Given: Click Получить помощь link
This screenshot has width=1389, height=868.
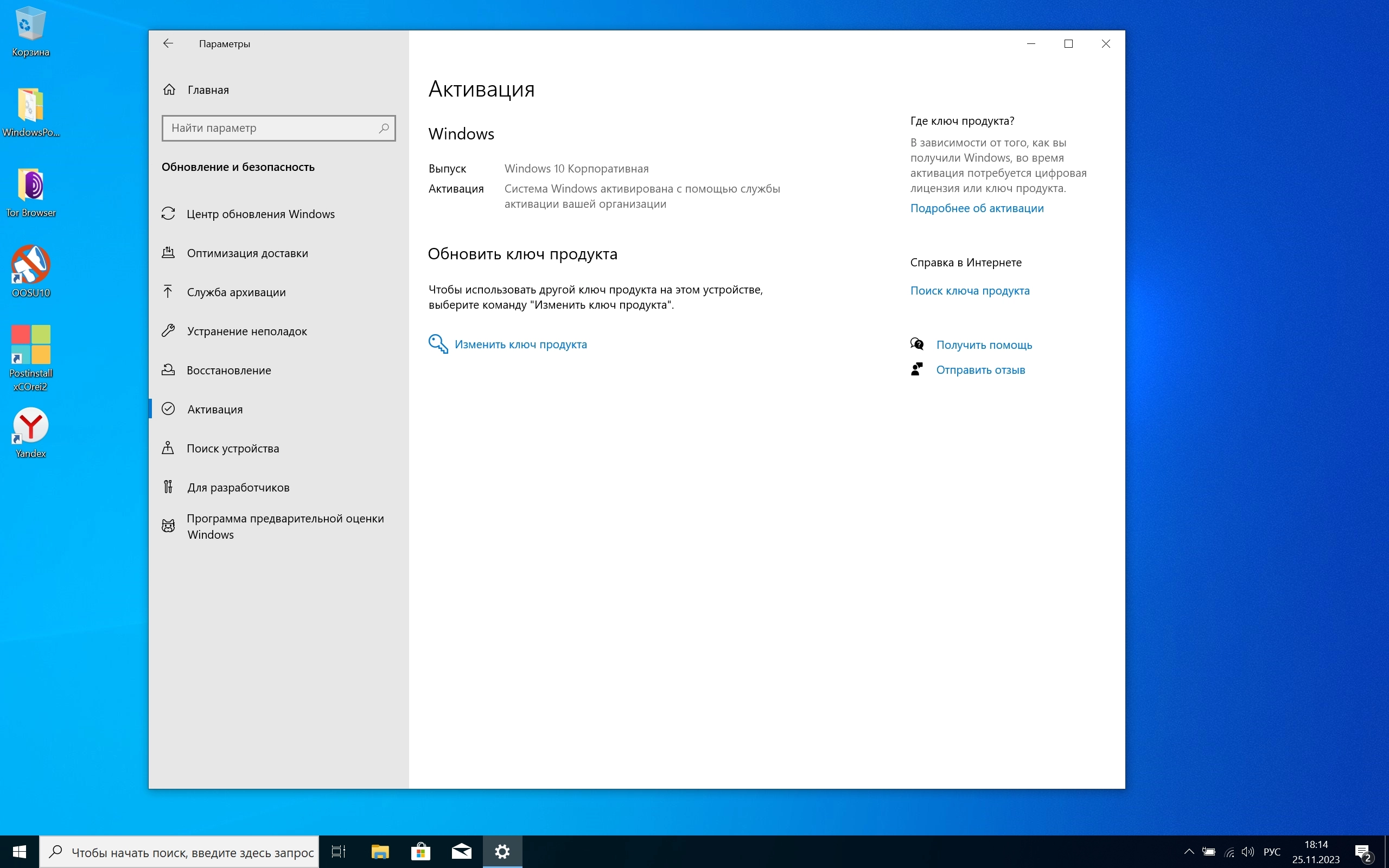Looking at the screenshot, I should click(984, 345).
